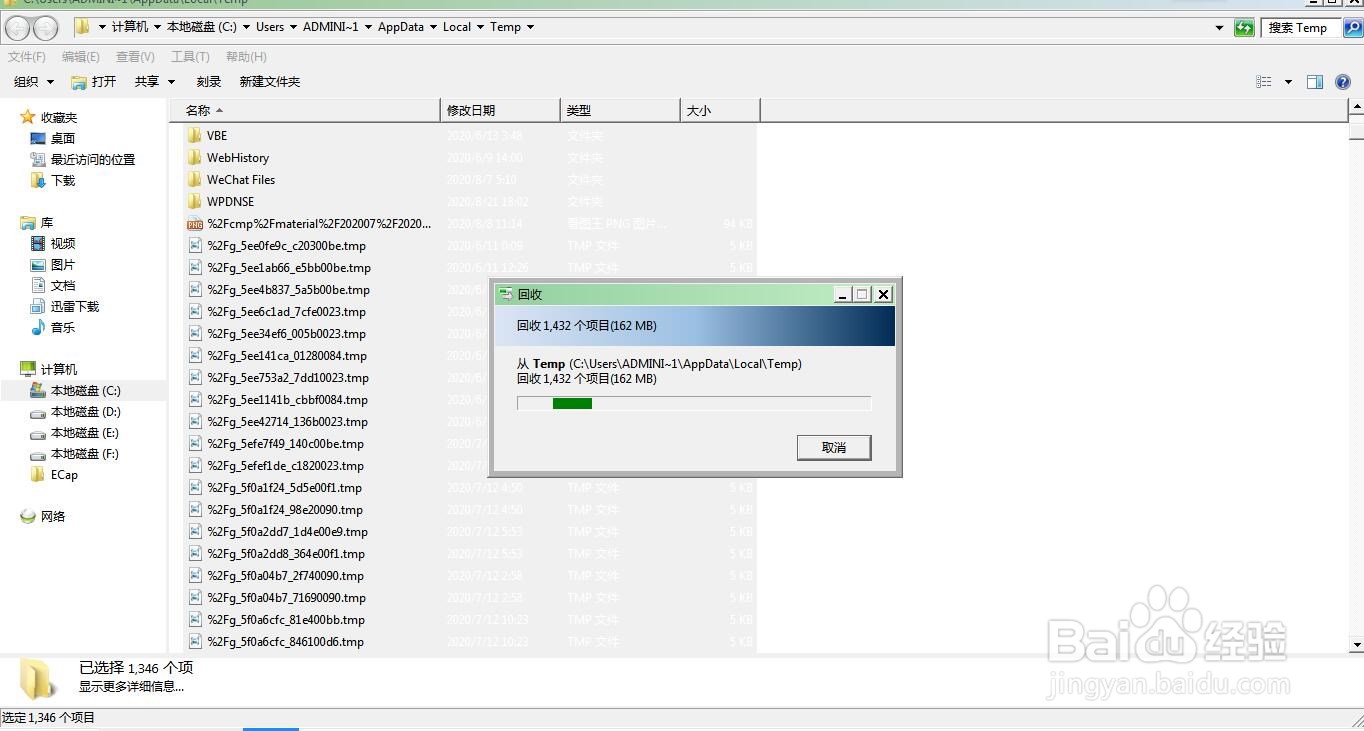
Task: Open 收藏夹 favorites star icon
Action: (x=27, y=117)
